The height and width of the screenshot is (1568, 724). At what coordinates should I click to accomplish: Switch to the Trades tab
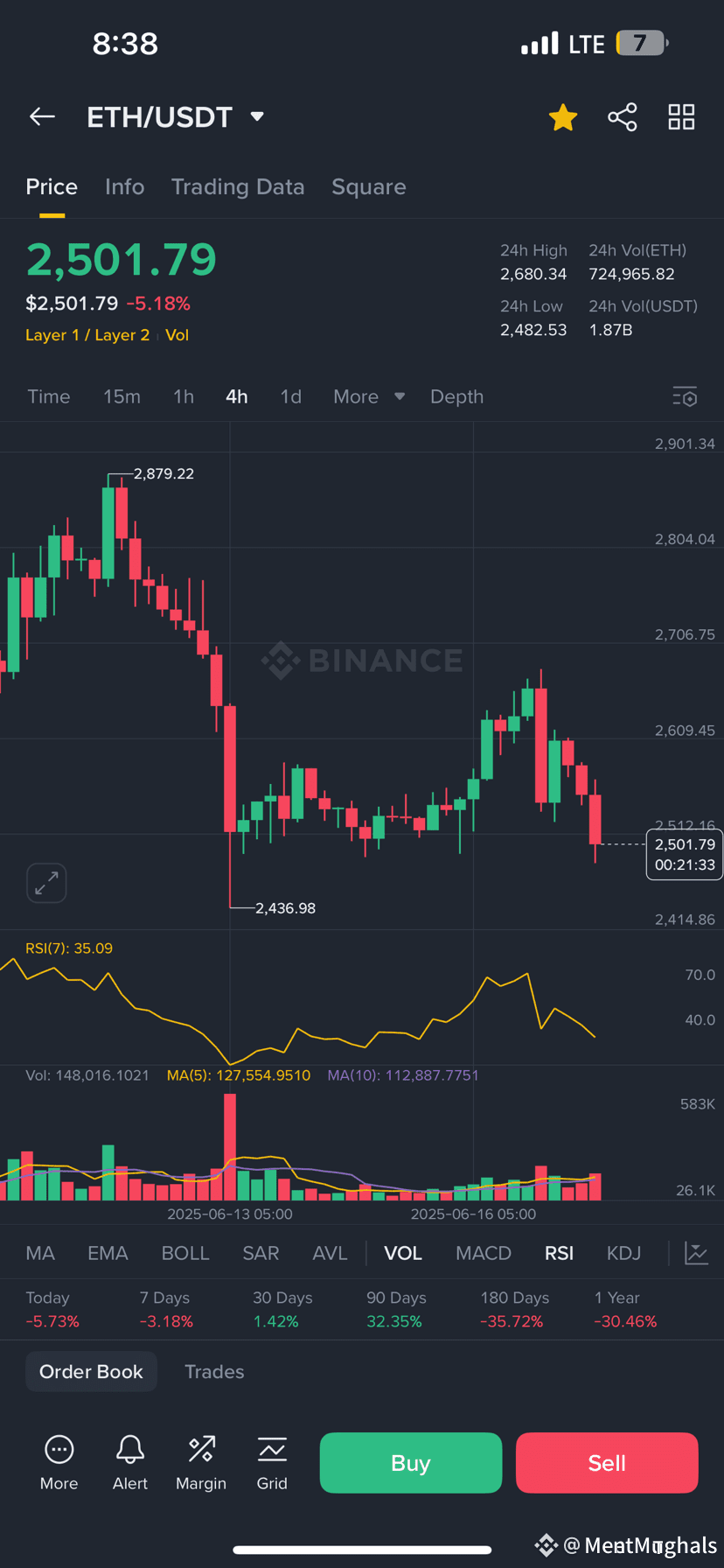[x=214, y=1372]
